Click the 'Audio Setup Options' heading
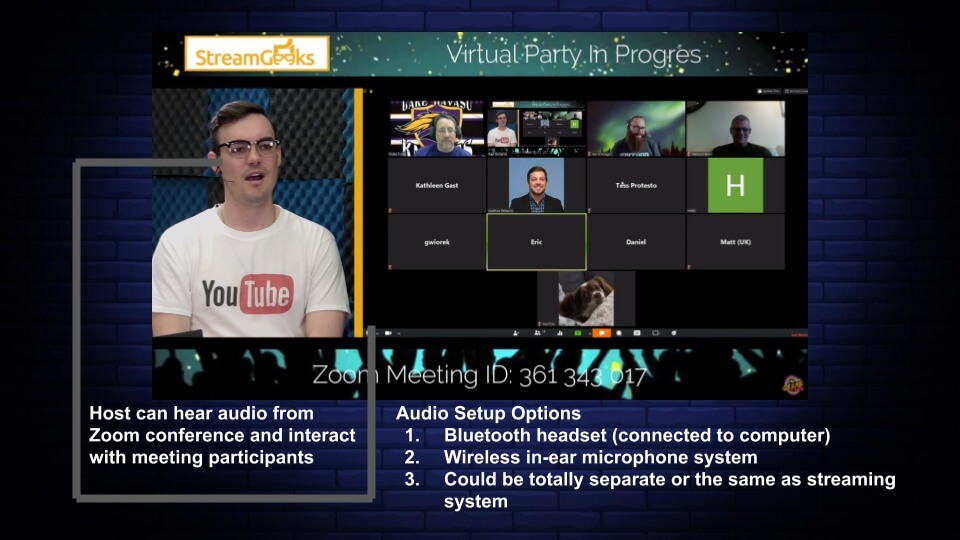Image resolution: width=960 pixels, height=540 pixels. 488,413
